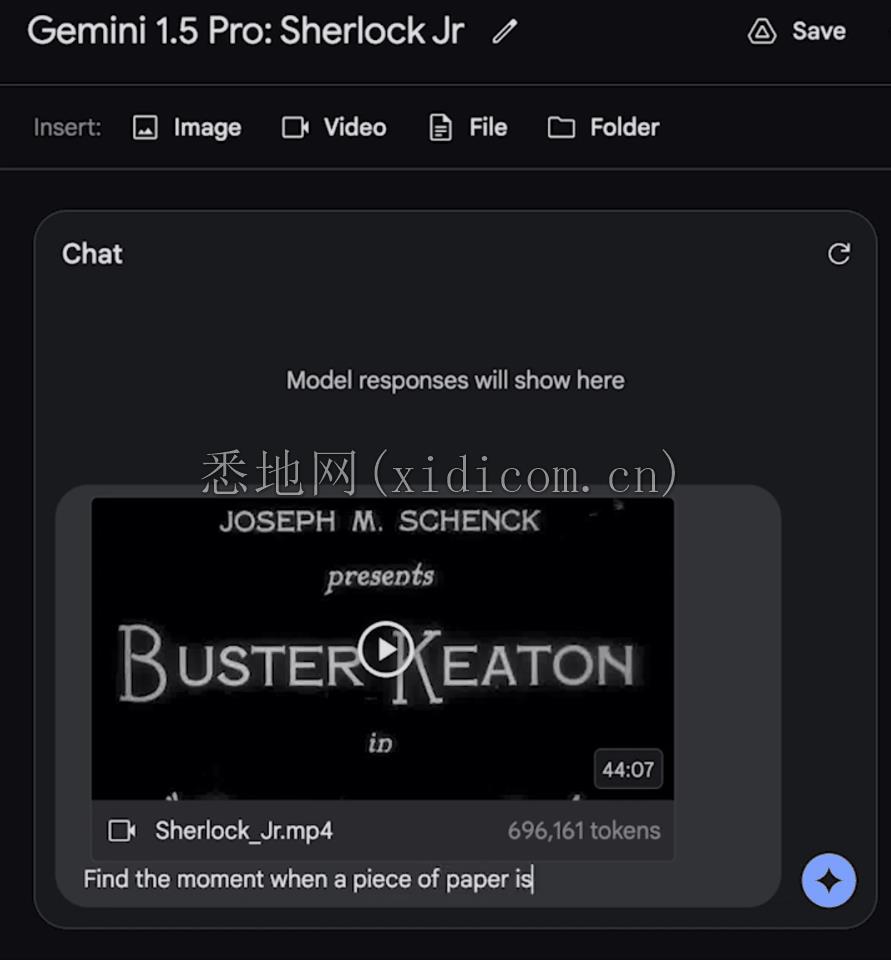Click the video icon beside Sherlock_Jr.mp4

pyautogui.click(x=122, y=830)
